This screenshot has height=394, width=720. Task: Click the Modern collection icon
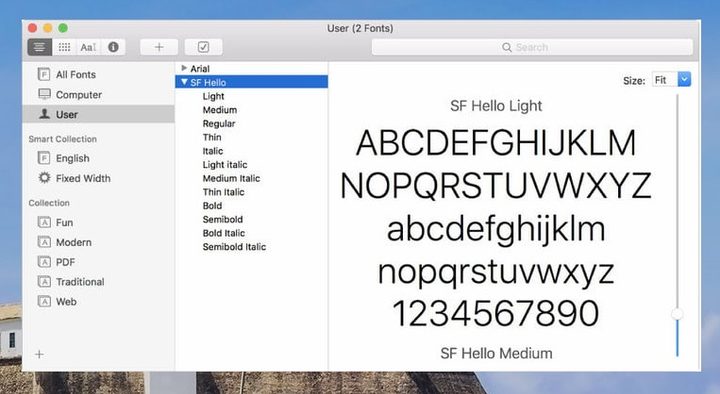[44, 242]
